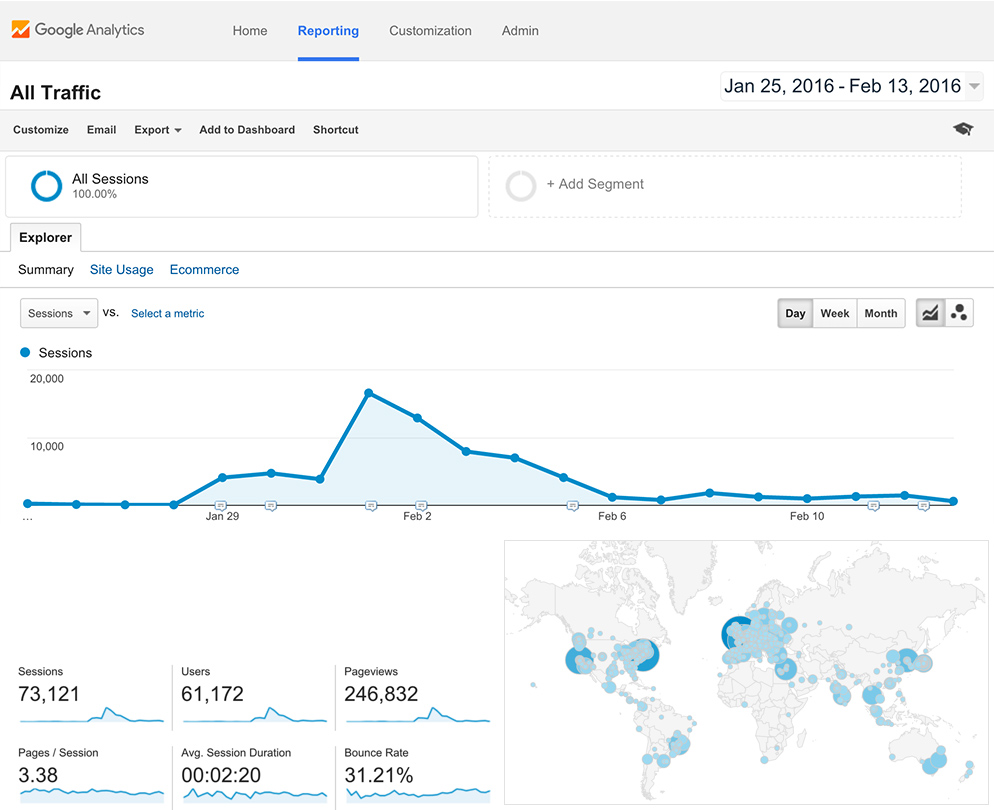994x810 pixels.
Task: Switch to the Ecommerce tab
Action: (x=203, y=270)
